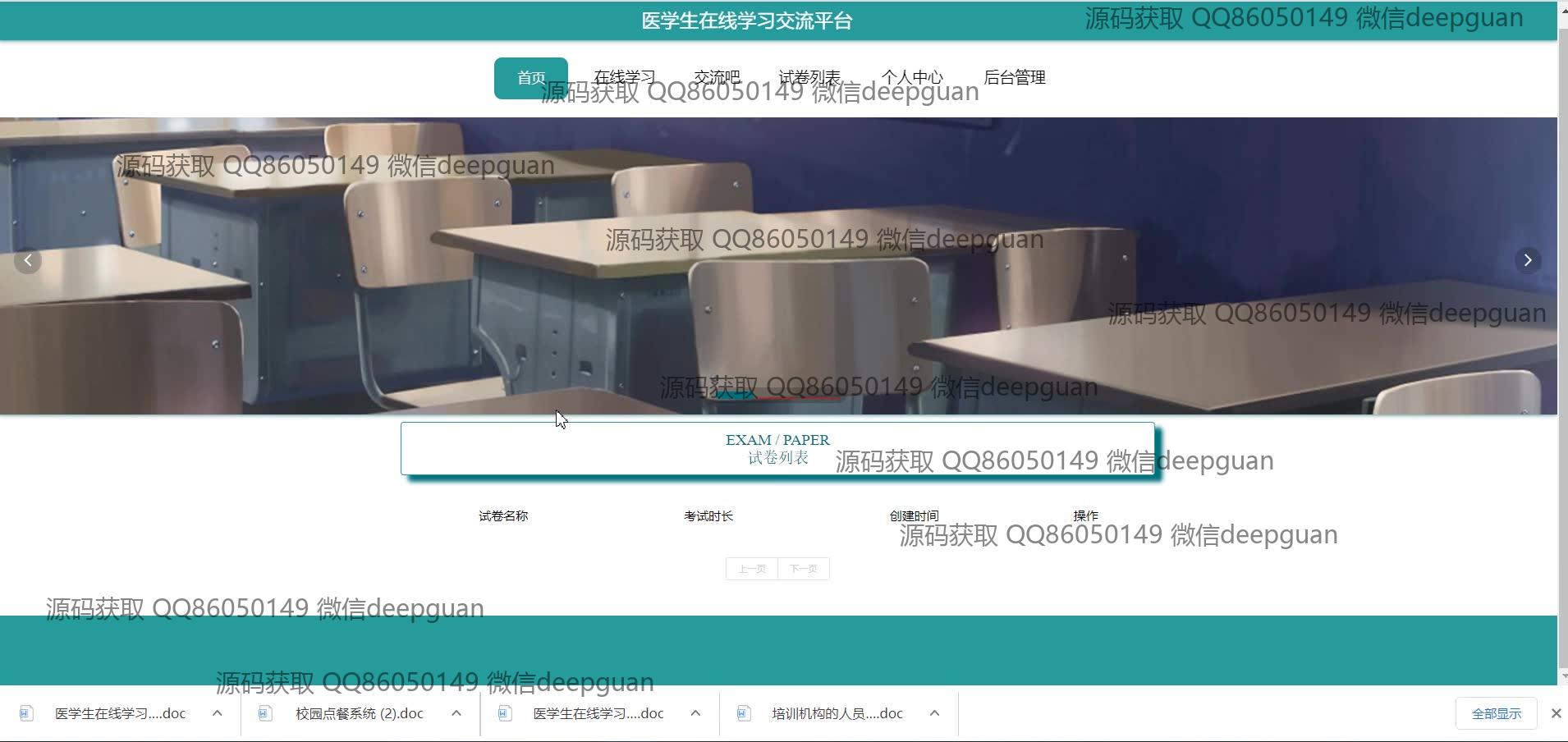This screenshot has height=742, width=1568.
Task: Click the 下一页 pagination button
Action: 803,569
